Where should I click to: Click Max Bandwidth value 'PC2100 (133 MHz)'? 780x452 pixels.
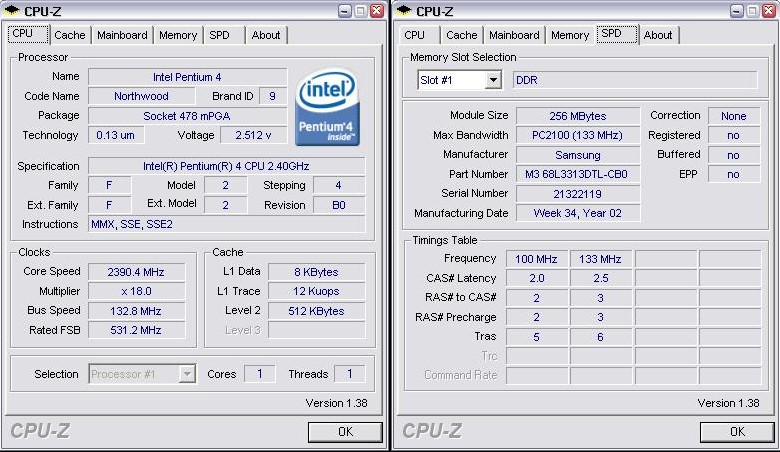[578, 135]
